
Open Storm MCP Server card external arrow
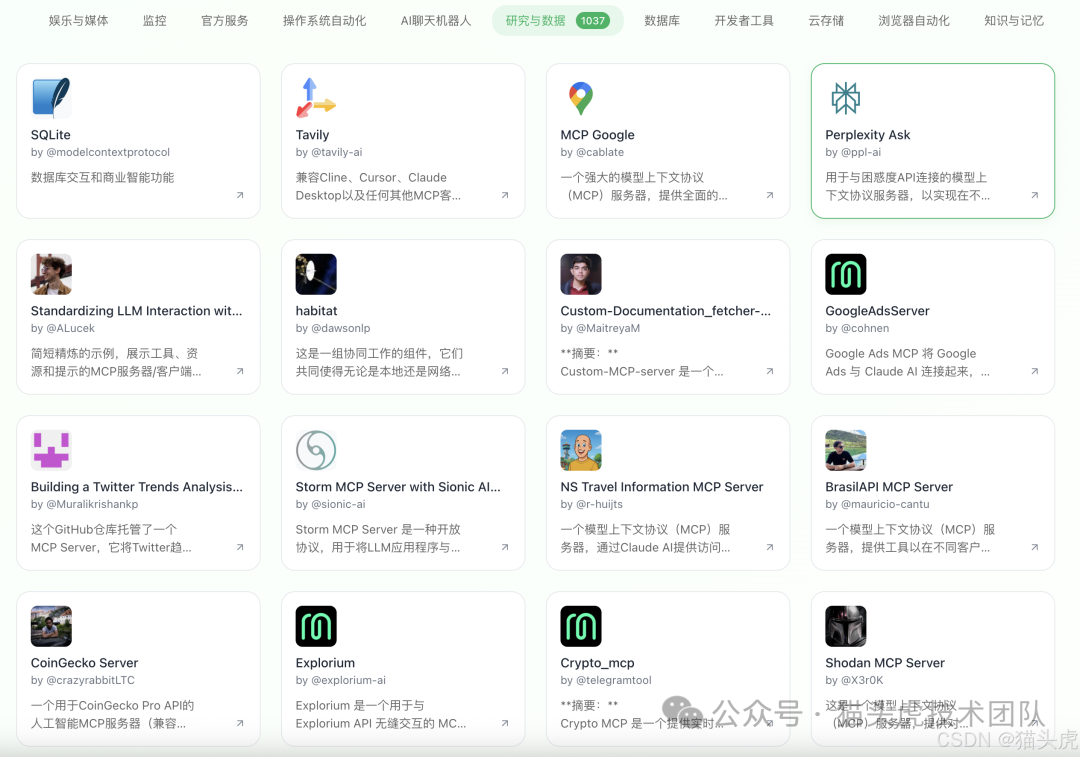[x=505, y=547]
